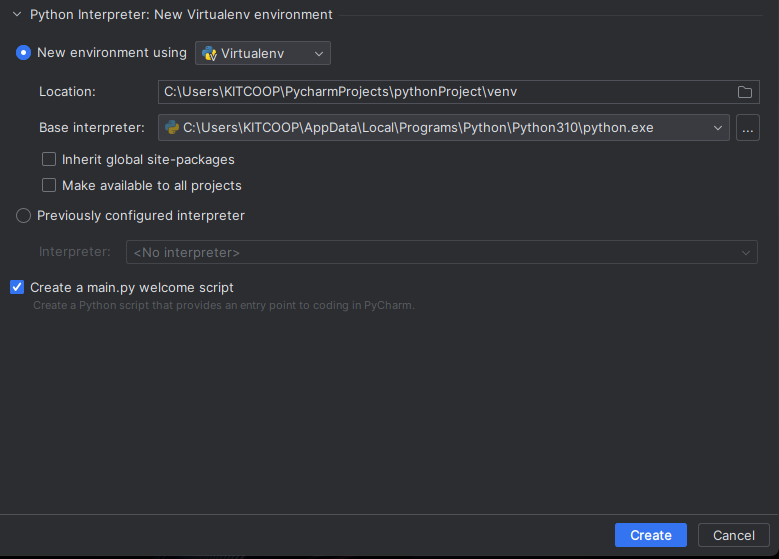This screenshot has width=779, height=559.
Task: Select the New environment using radio button
Action: pyautogui.click(x=23, y=53)
